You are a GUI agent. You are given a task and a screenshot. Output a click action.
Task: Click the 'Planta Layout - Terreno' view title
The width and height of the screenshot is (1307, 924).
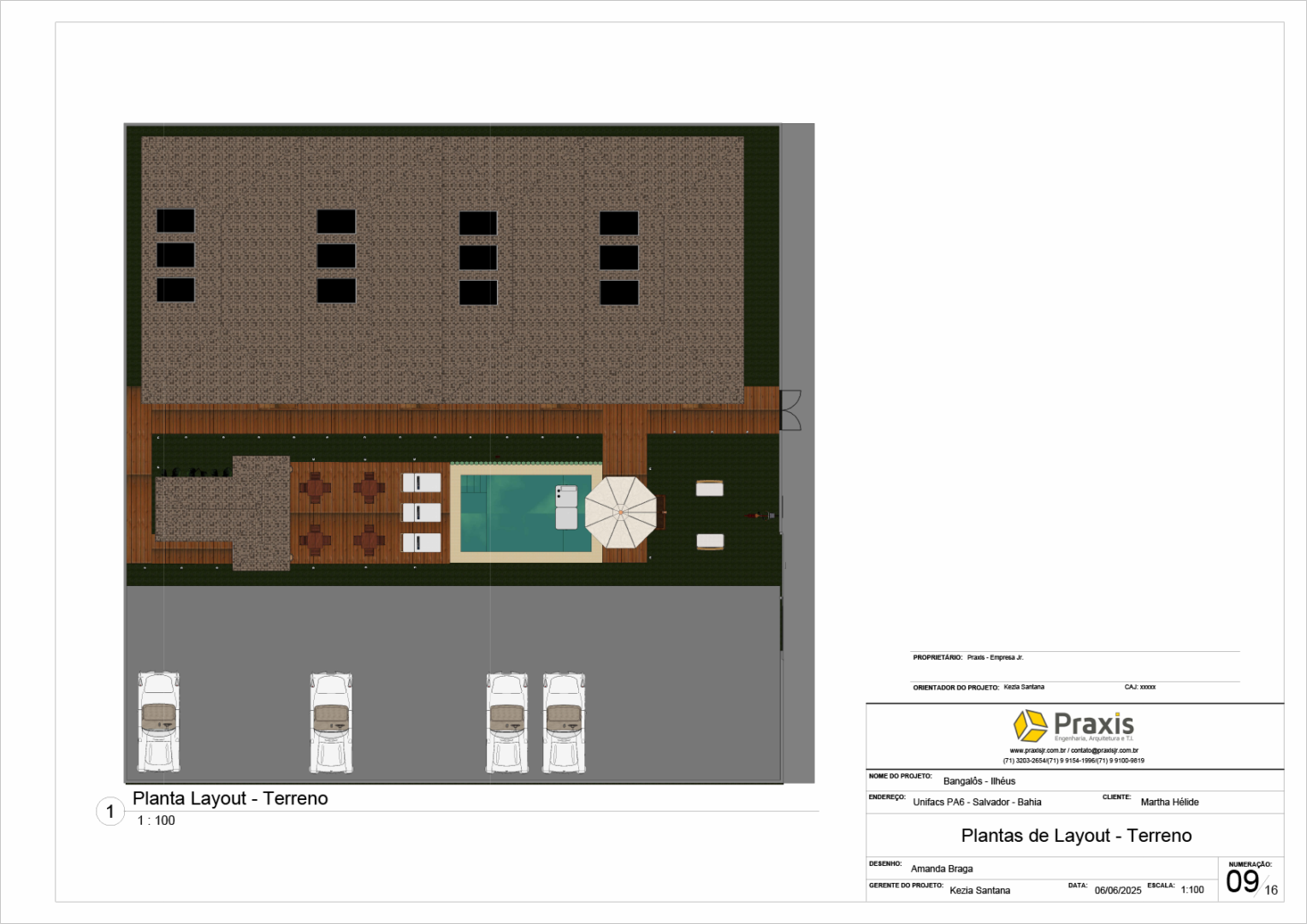(x=230, y=798)
